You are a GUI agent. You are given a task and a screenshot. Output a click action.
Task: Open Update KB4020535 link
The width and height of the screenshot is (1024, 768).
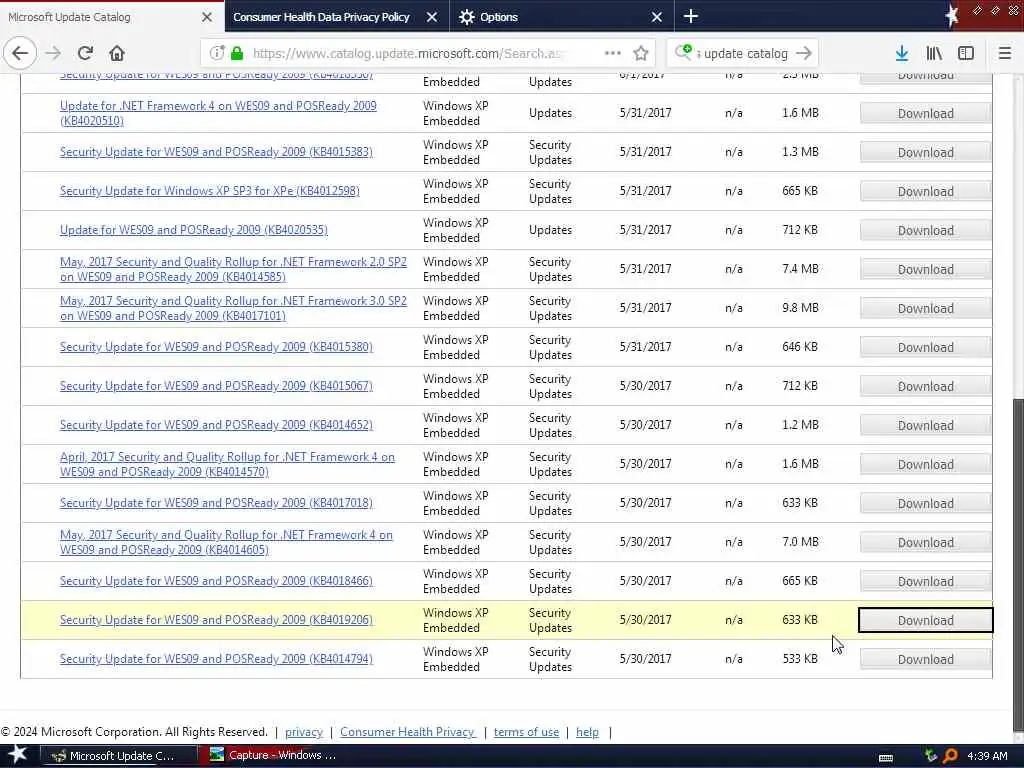coord(194,230)
